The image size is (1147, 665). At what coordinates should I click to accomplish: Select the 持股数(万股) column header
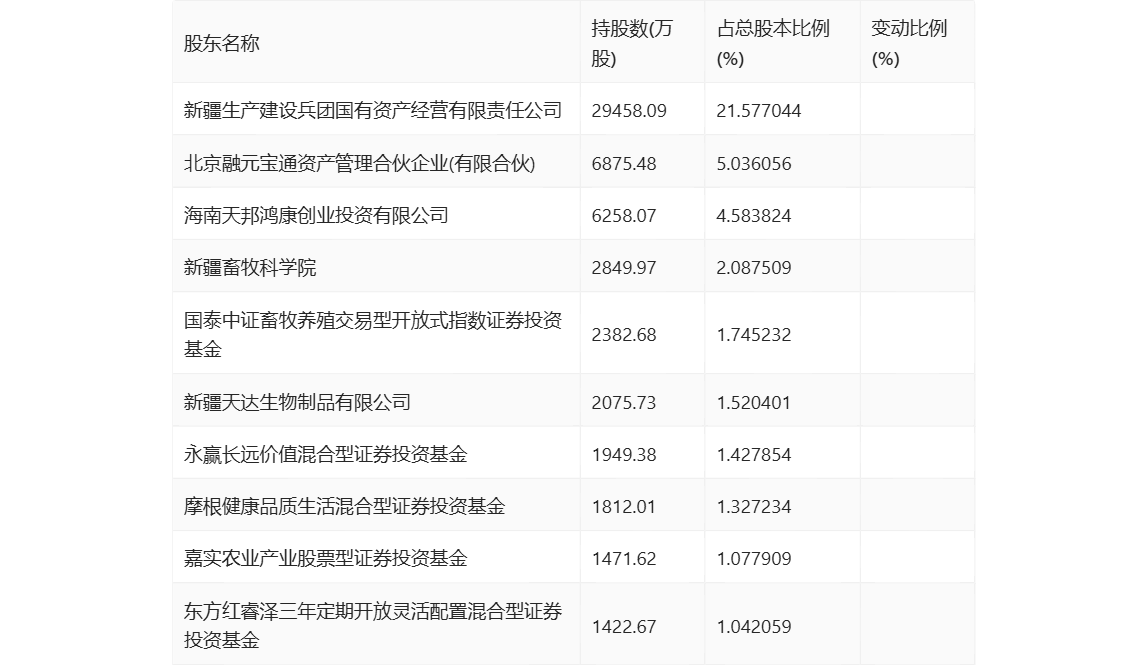(x=631, y=43)
